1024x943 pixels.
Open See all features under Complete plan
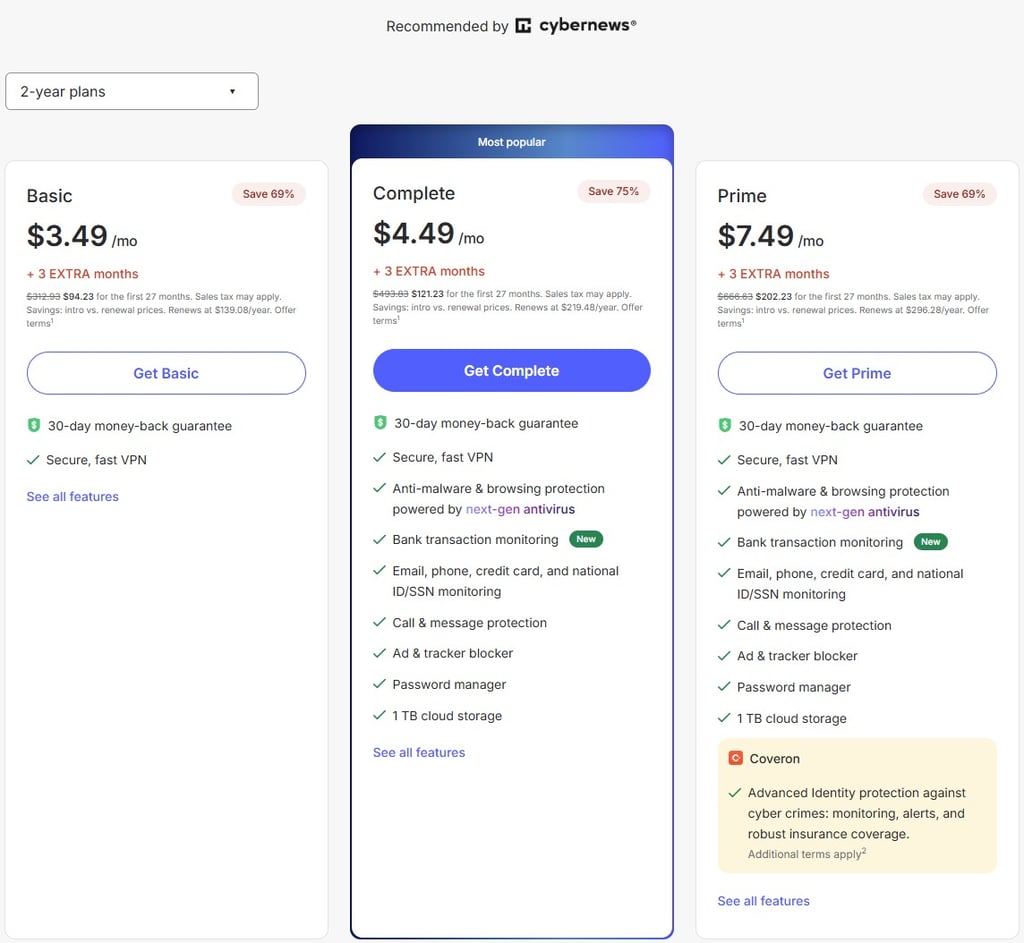click(x=419, y=752)
